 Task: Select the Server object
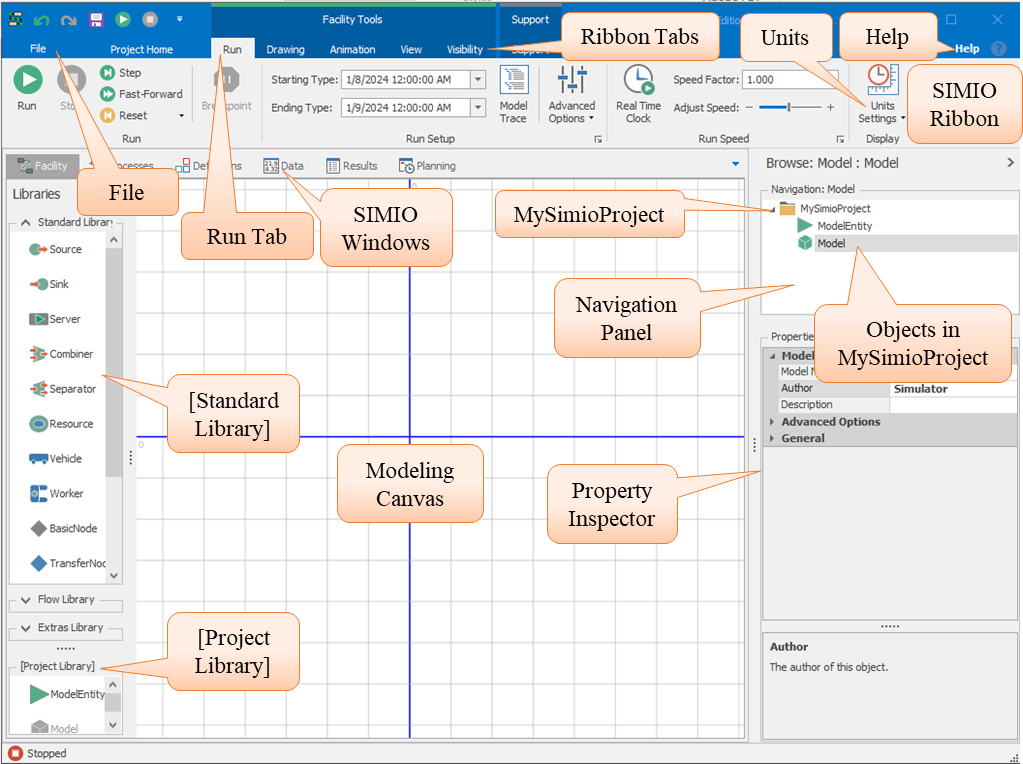[x=55, y=319]
